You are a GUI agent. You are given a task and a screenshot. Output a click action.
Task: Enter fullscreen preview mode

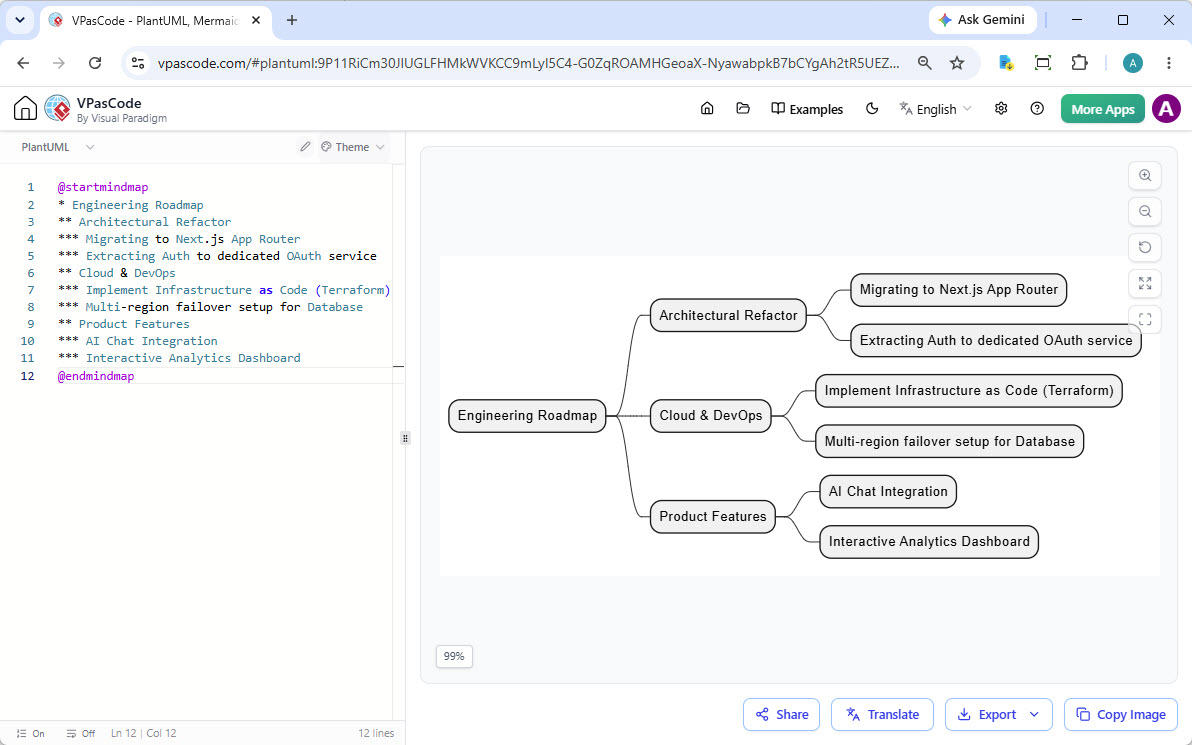1145,319
